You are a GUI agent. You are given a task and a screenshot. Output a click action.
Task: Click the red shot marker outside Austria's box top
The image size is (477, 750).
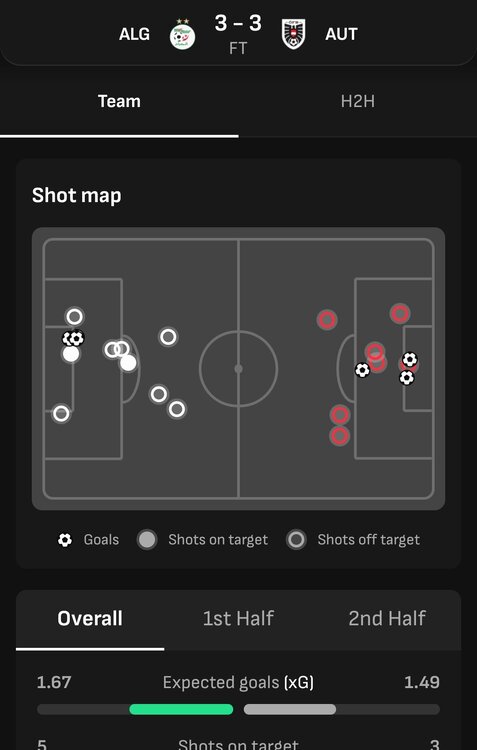coord(327,320)
